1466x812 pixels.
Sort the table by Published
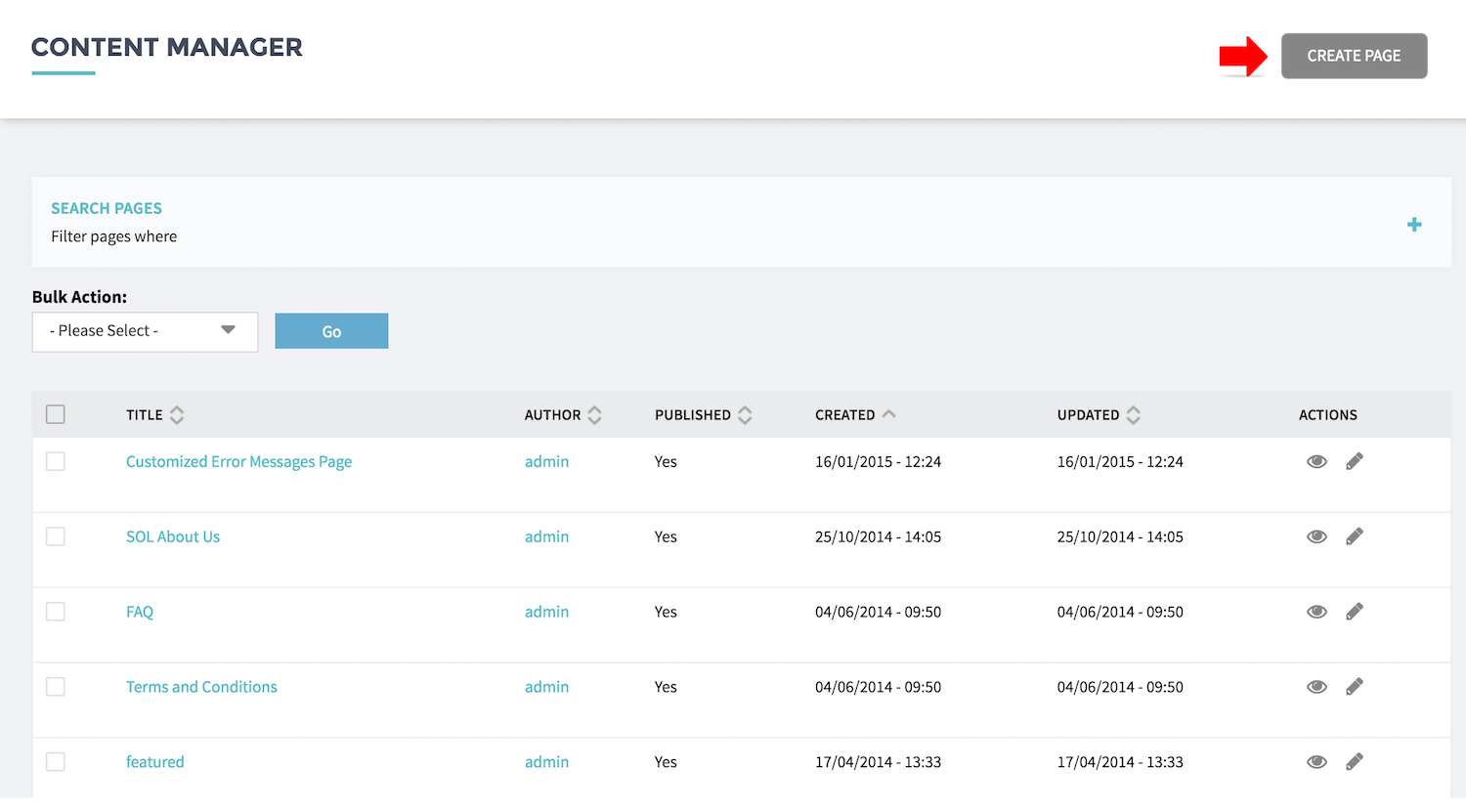pyautogui.click(x=703, y=415)
